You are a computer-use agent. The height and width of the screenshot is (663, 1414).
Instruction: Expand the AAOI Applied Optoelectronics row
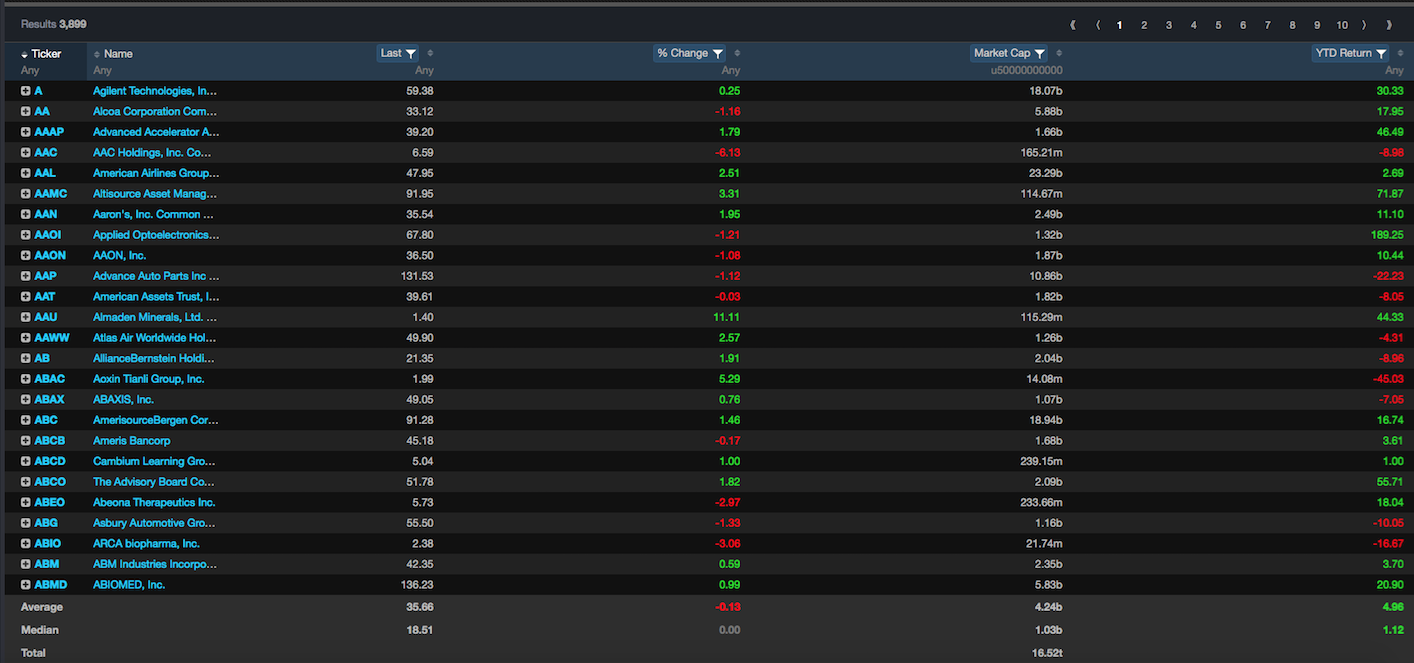tap(26, 235)
